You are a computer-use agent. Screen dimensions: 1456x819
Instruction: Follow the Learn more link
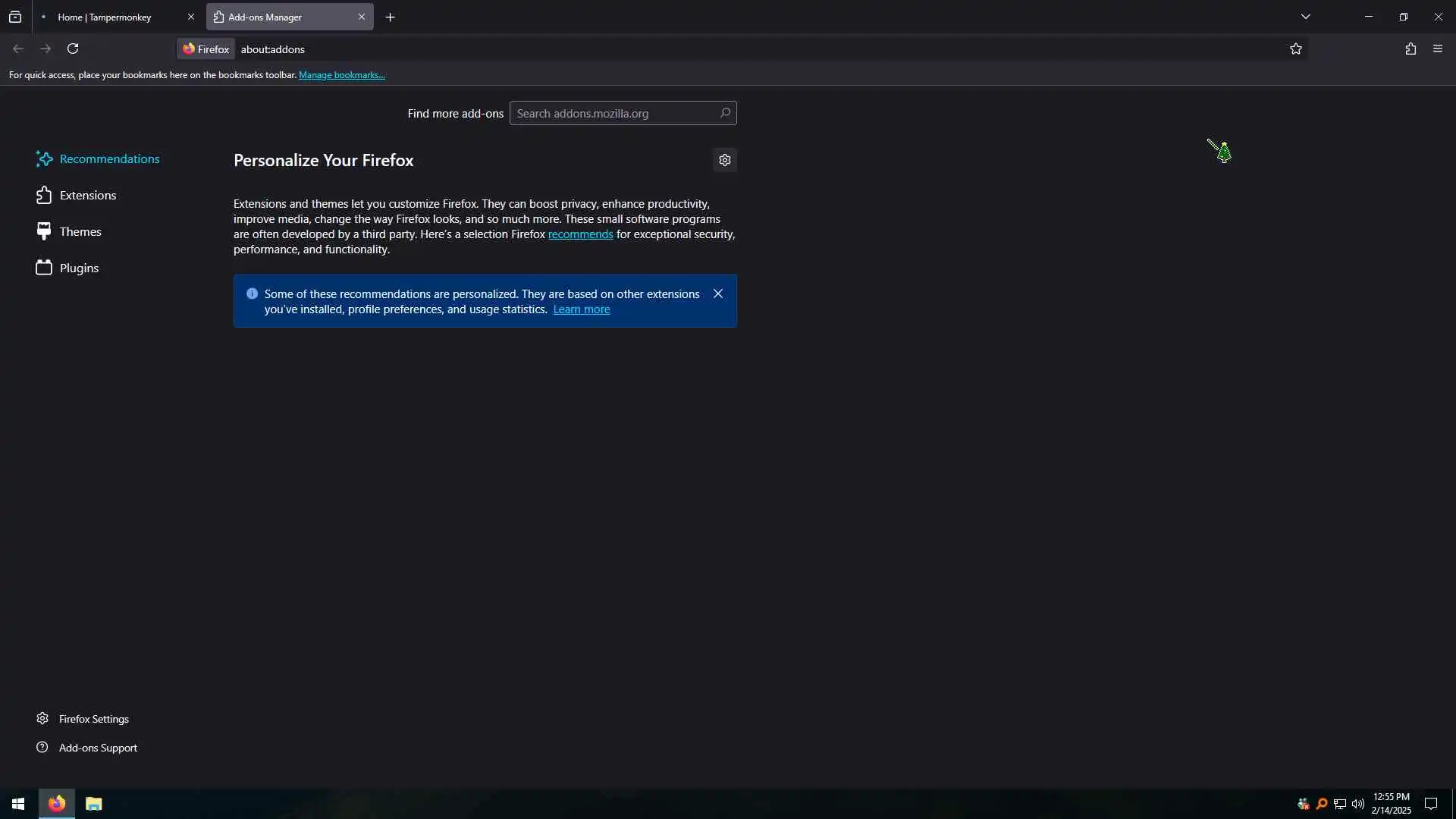[x=581, y=309]
